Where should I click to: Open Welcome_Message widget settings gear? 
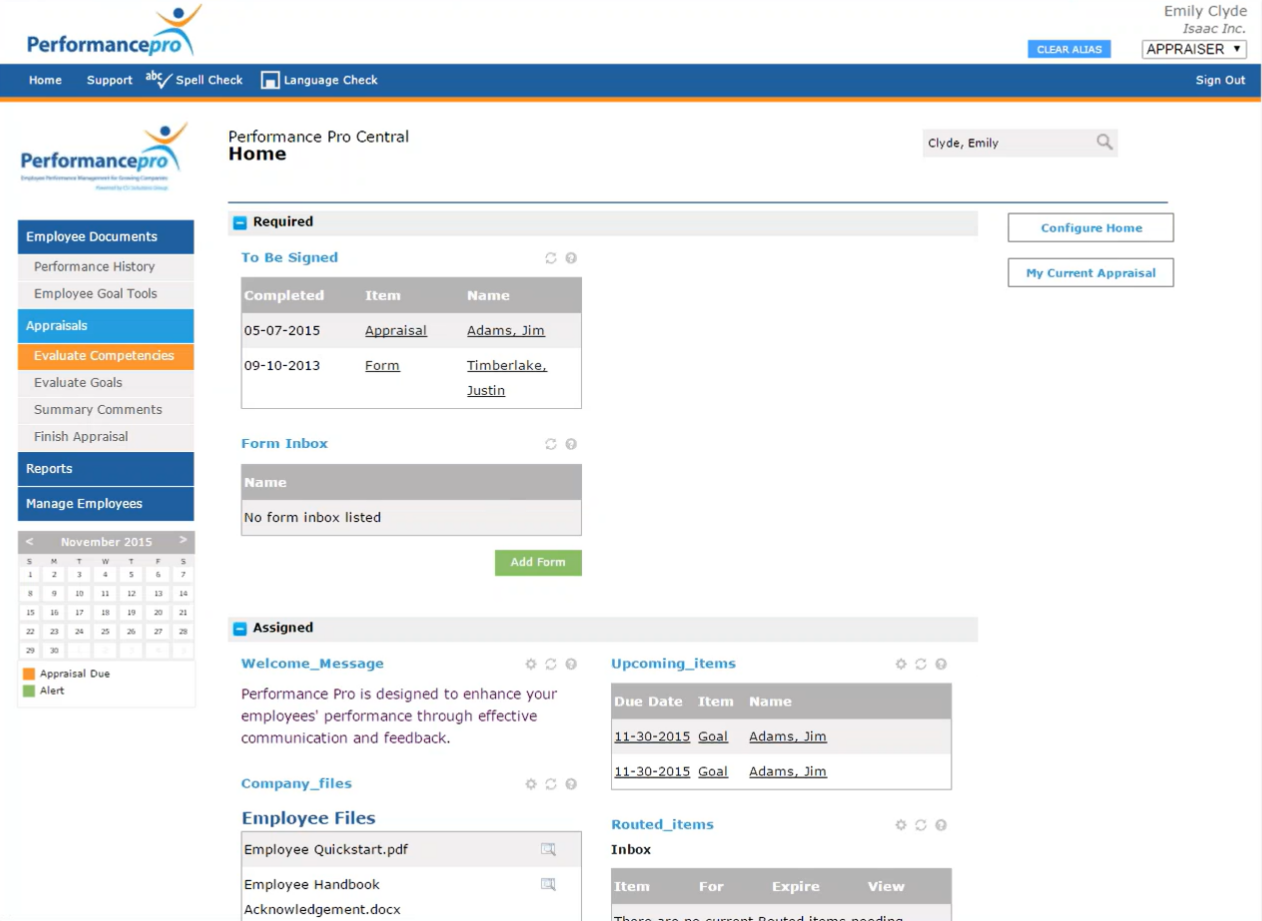(x=531, y=664)
